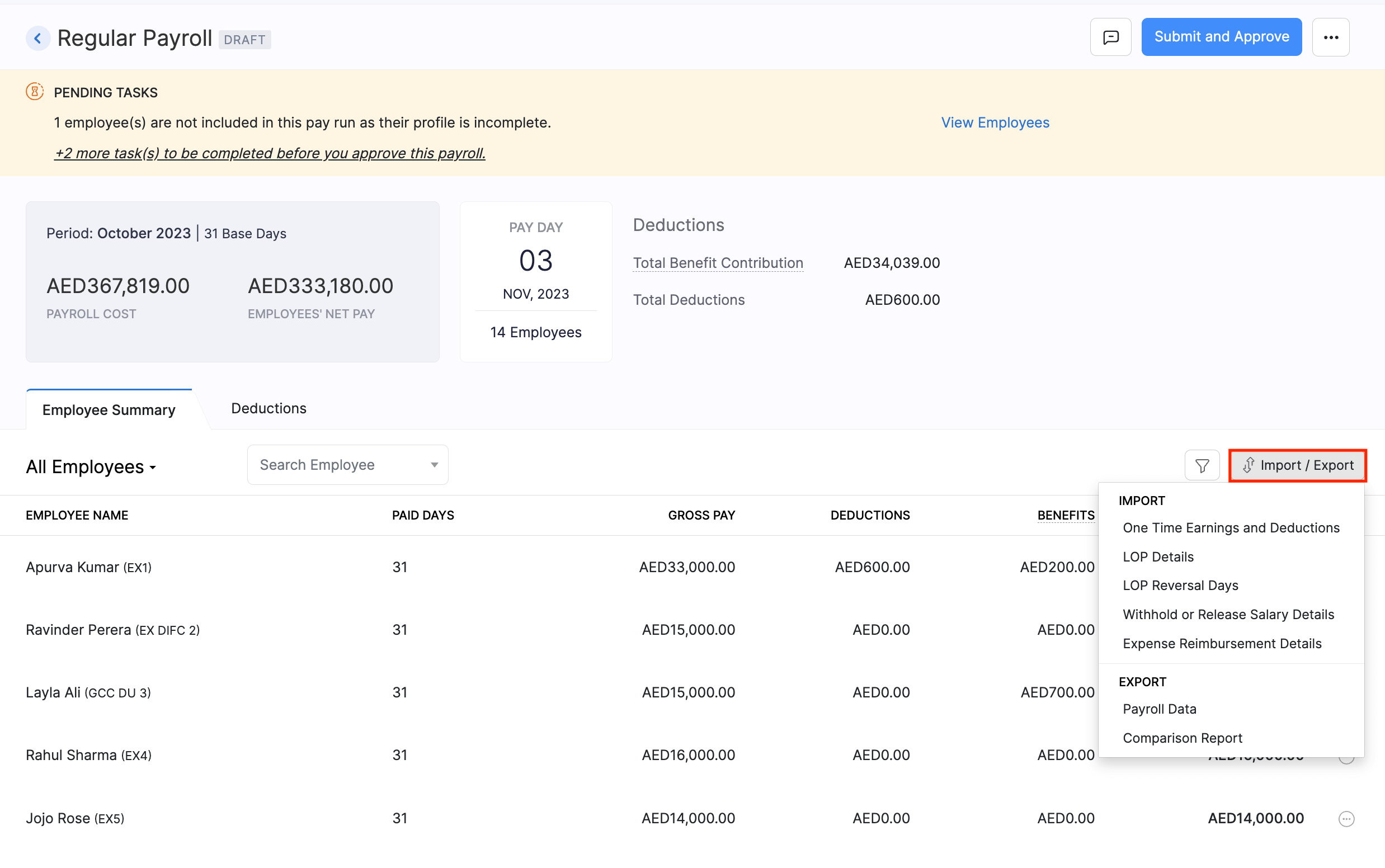1385x868 pixels.
Task: Open the three-dot more options menu
Action: (1331, 36)
